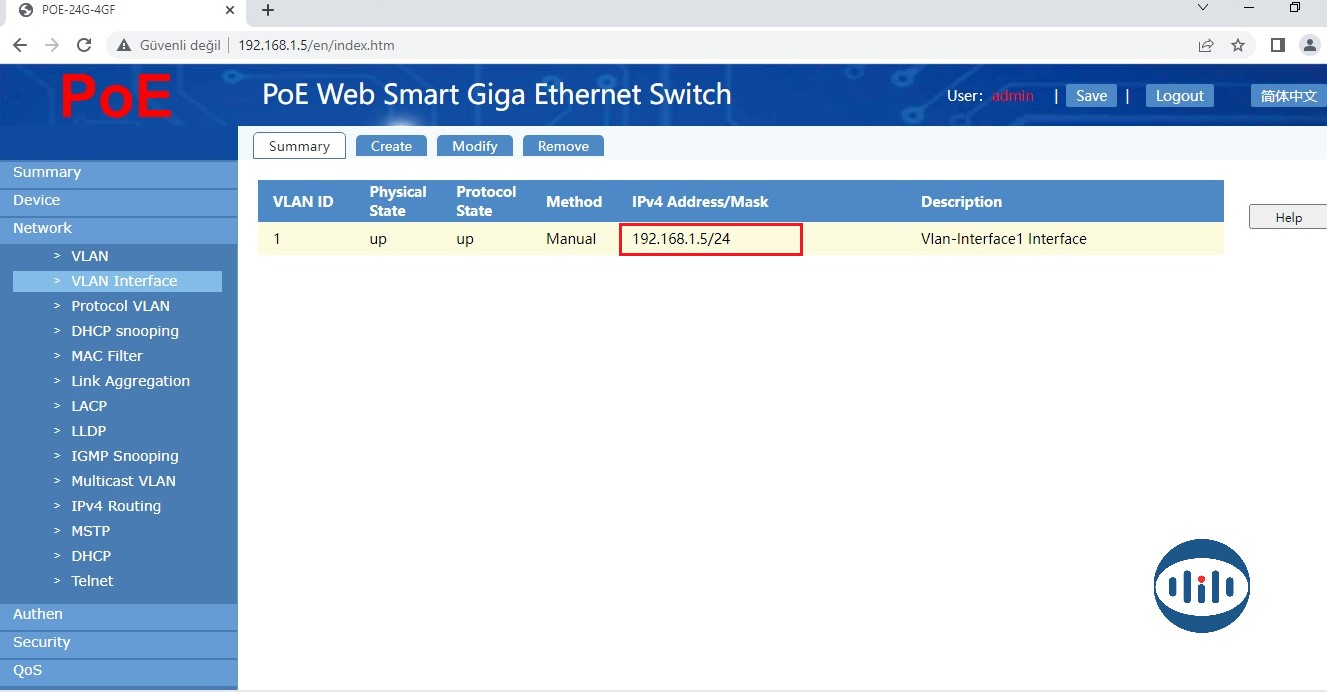1327x692 pixels.
Task: Click the round blue logo badge
Action: tap(1201, 586)
